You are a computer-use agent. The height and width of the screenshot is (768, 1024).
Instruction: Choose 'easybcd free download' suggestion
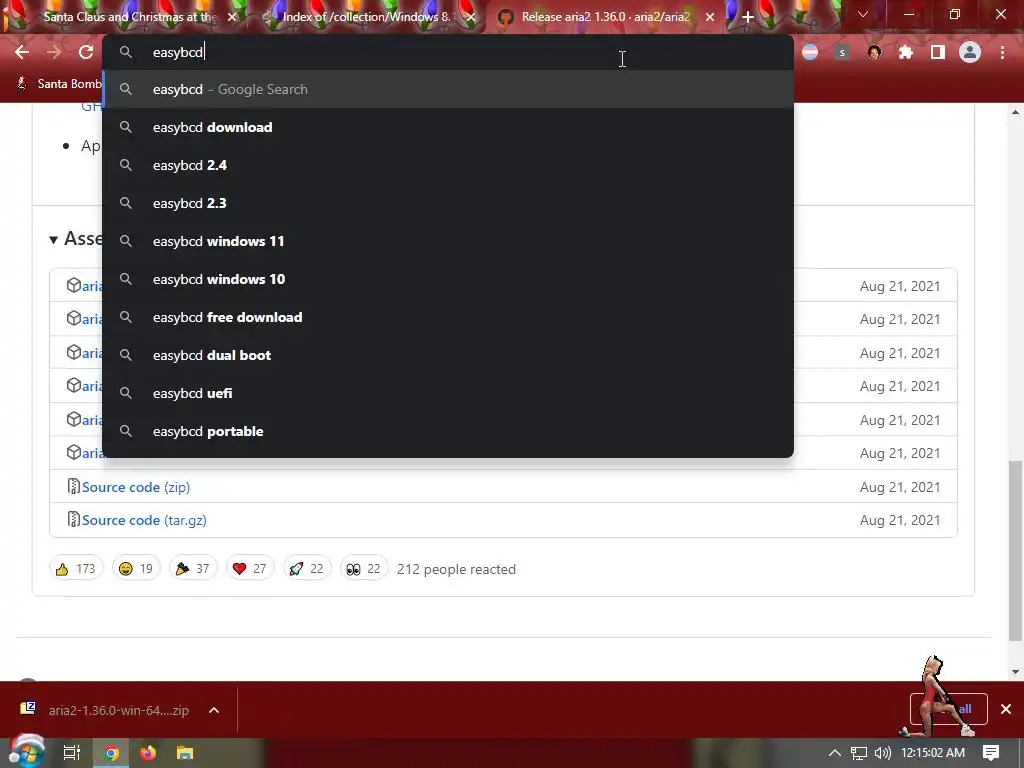point(448,317)
